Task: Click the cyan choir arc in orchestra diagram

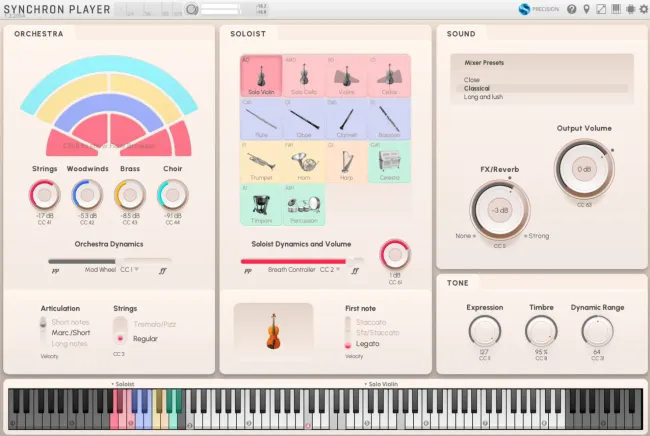Action: coord(109,65)
